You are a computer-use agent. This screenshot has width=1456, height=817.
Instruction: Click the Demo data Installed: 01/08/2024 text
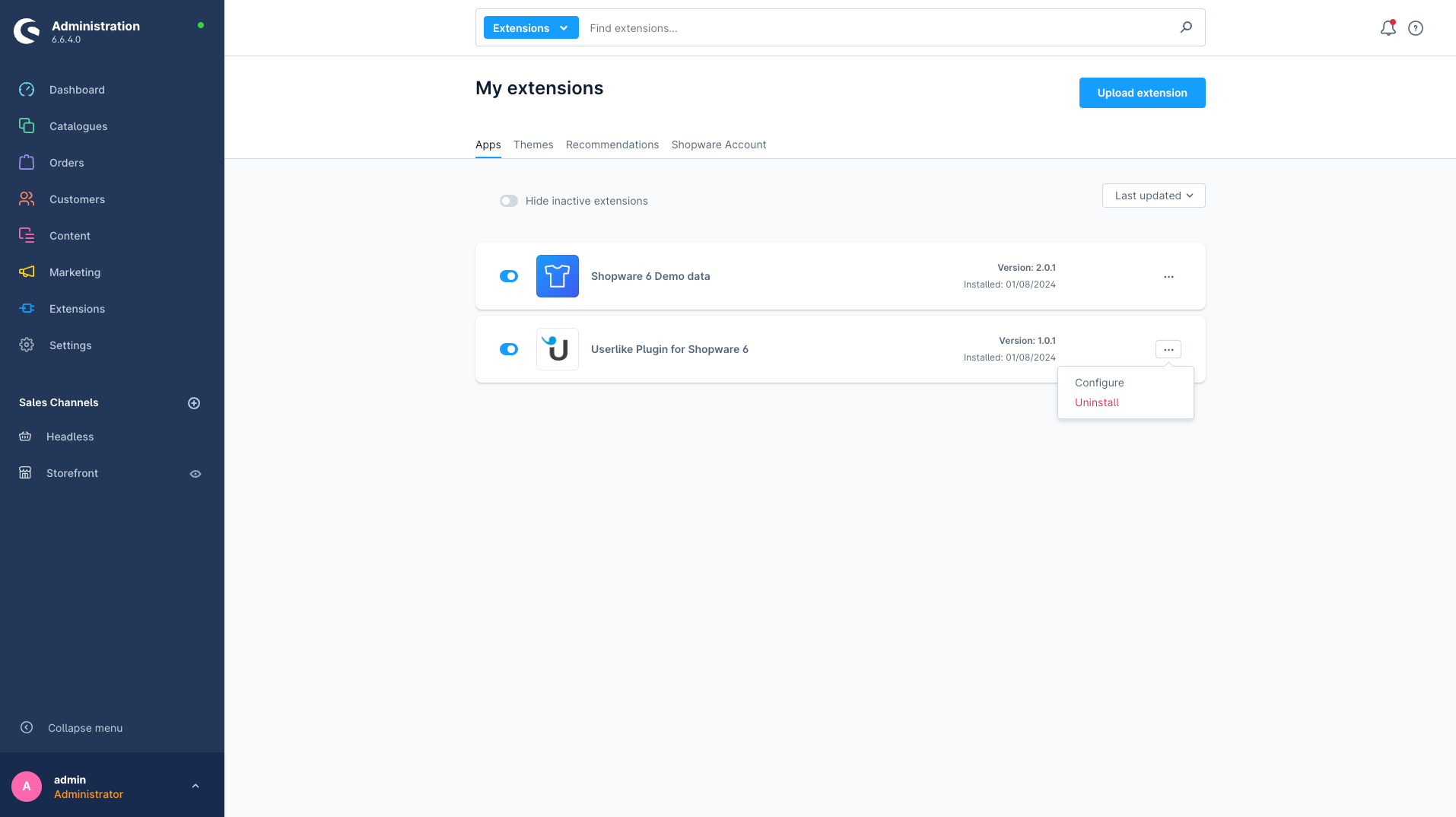point(1009,285)
